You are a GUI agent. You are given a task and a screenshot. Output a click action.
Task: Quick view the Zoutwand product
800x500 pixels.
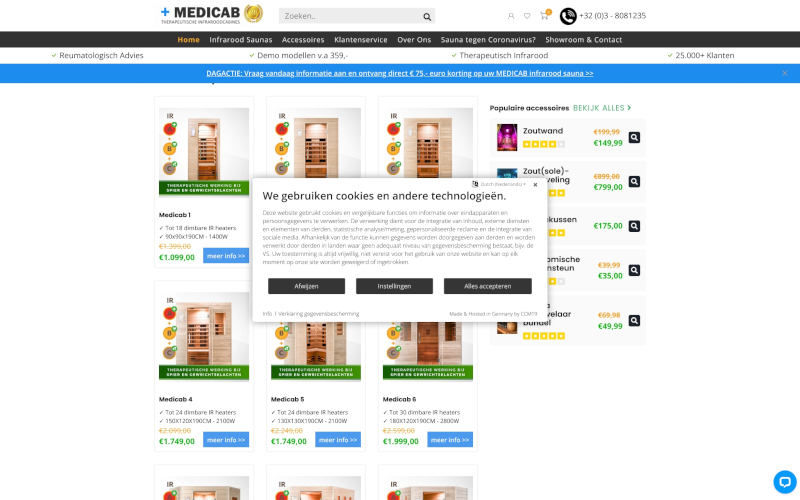(634, 137)
